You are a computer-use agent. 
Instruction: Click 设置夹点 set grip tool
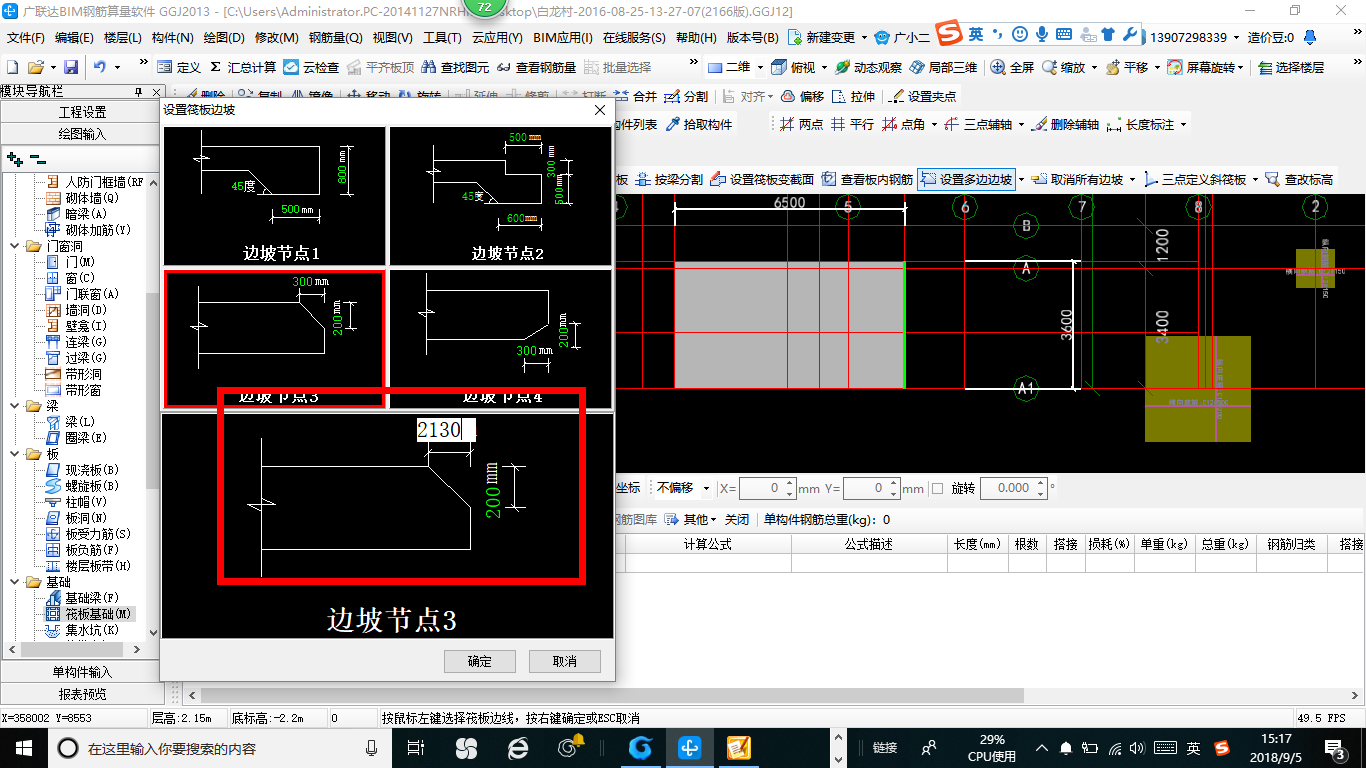click(x=923, y=97)
